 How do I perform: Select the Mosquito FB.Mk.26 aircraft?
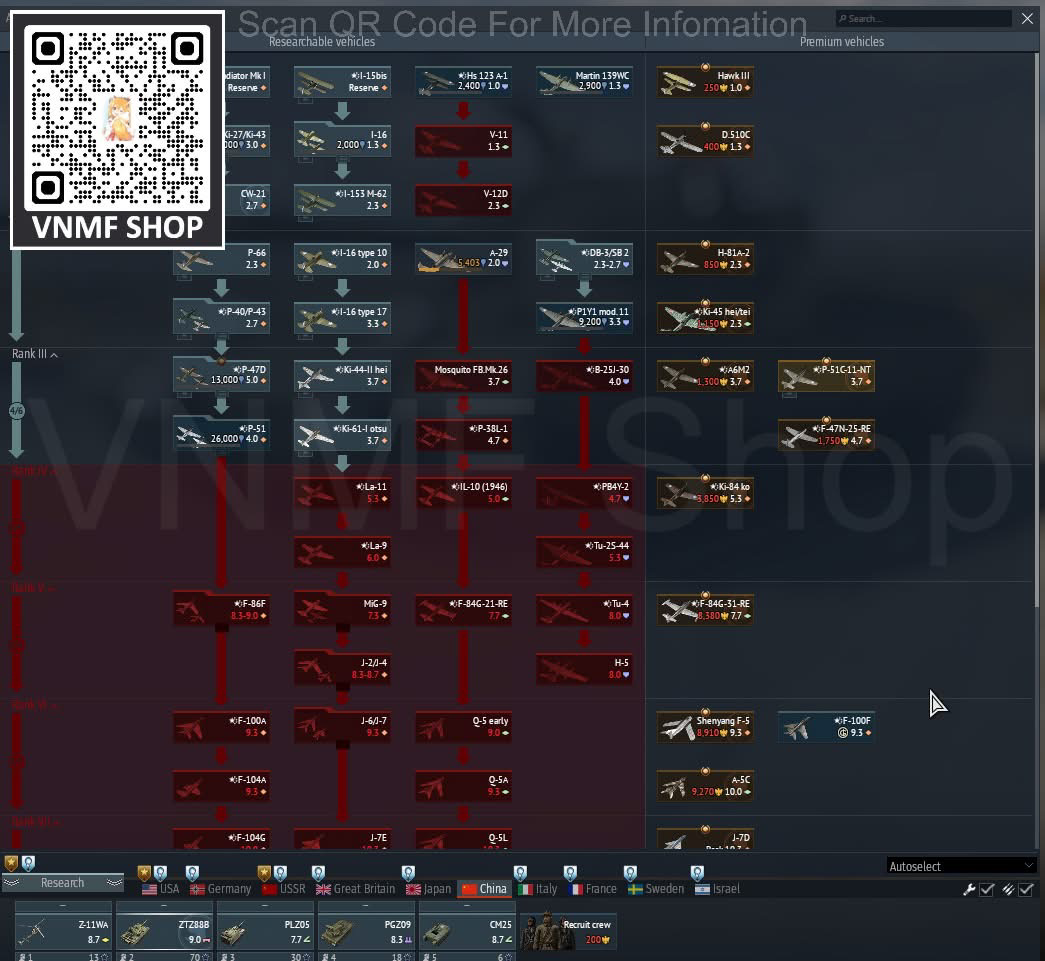[463, 376]
